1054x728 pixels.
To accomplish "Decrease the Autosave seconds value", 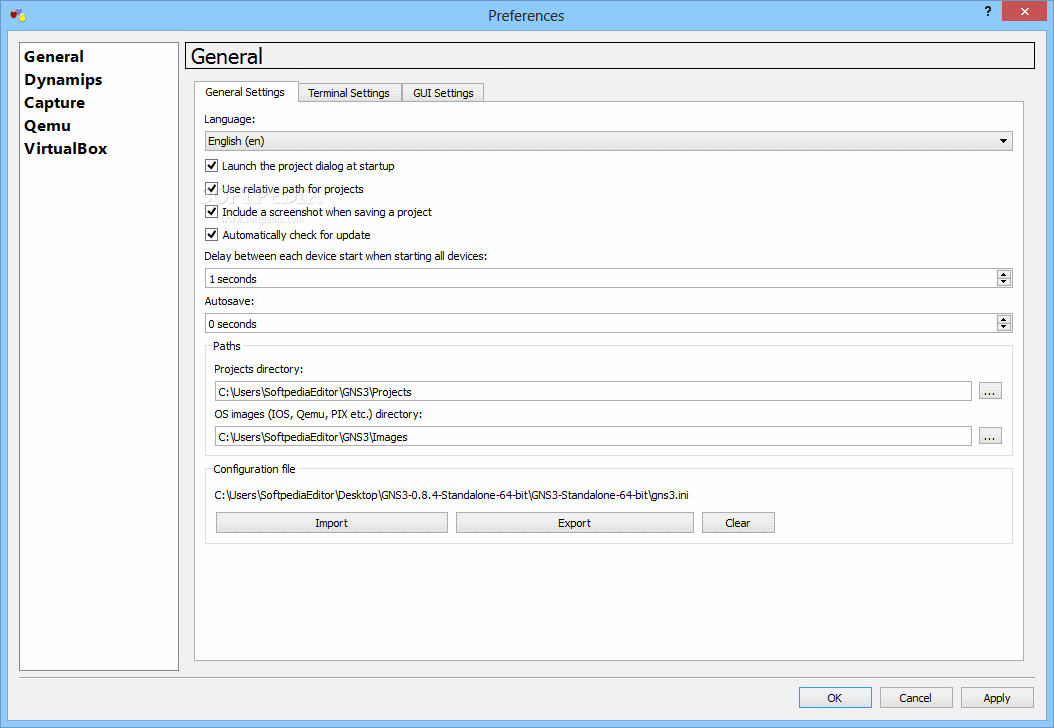I will [1004, 327].
